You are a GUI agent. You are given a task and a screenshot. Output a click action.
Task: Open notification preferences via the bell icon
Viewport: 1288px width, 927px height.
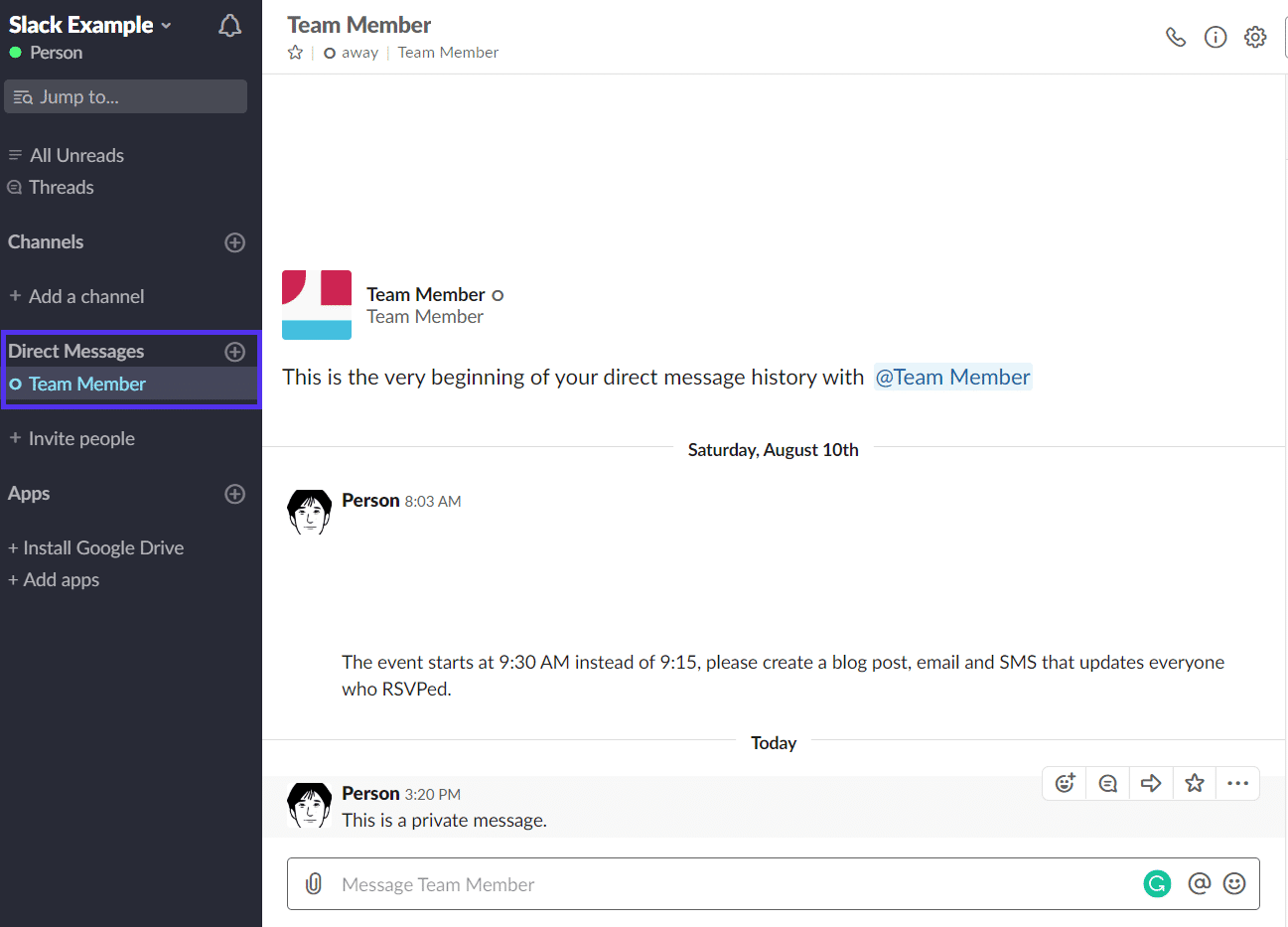pyautogui.click(x=229, y=26)
